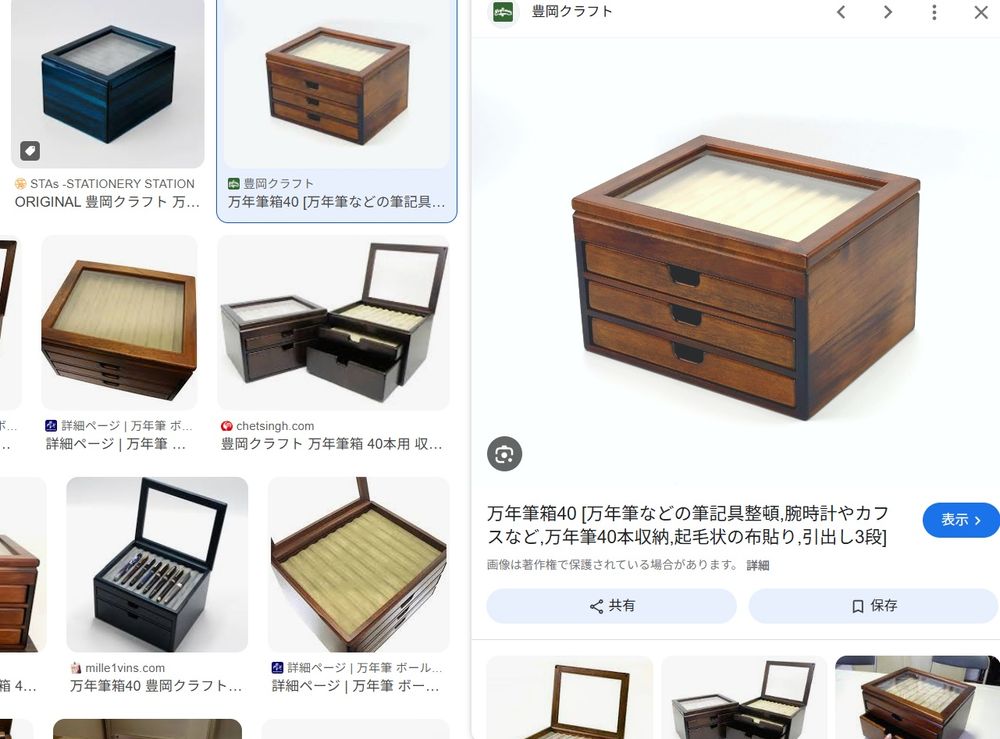Open the 詳細 copyright details link
This screenshot has height=739, width=1000.
758,565
